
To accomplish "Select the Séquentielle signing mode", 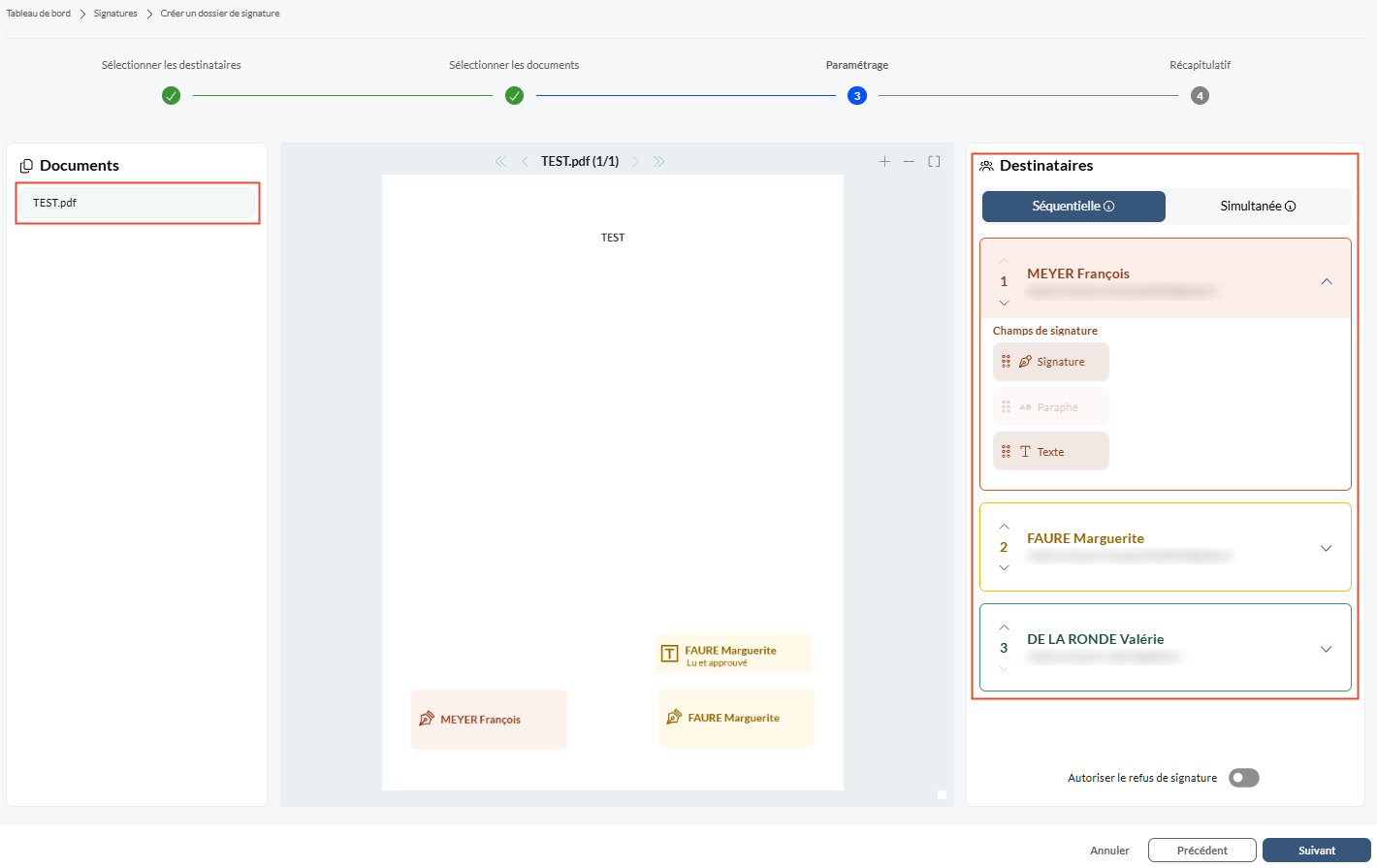I will pos(1073,207).
